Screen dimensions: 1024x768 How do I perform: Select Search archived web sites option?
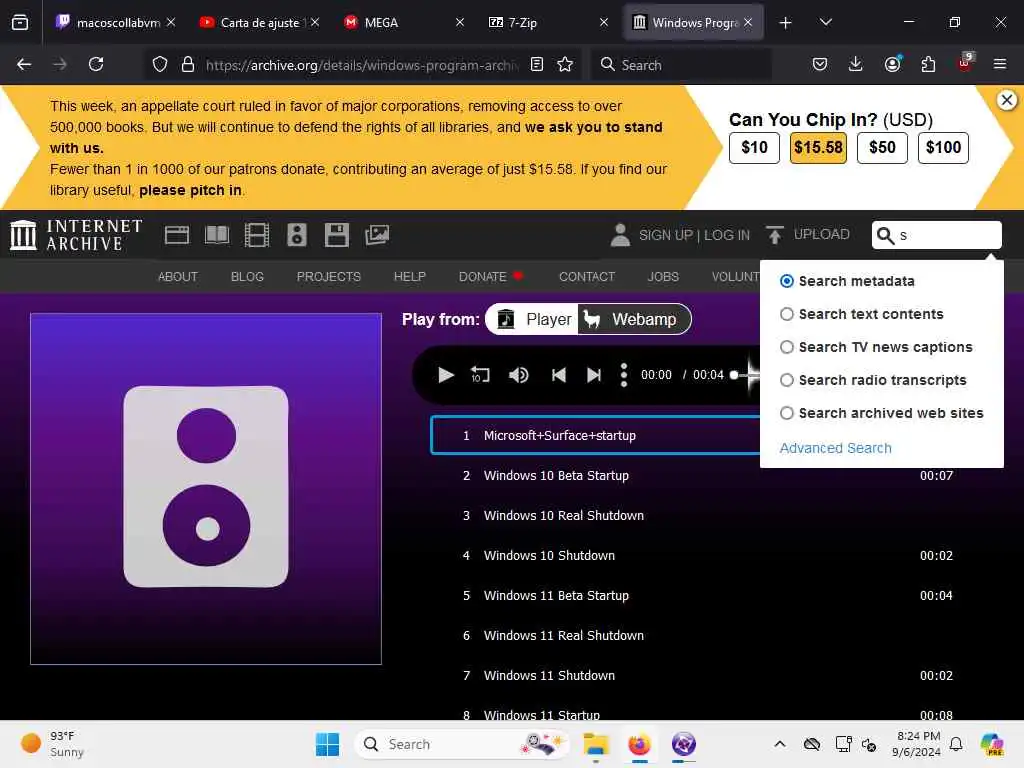(x=787, y=413)
